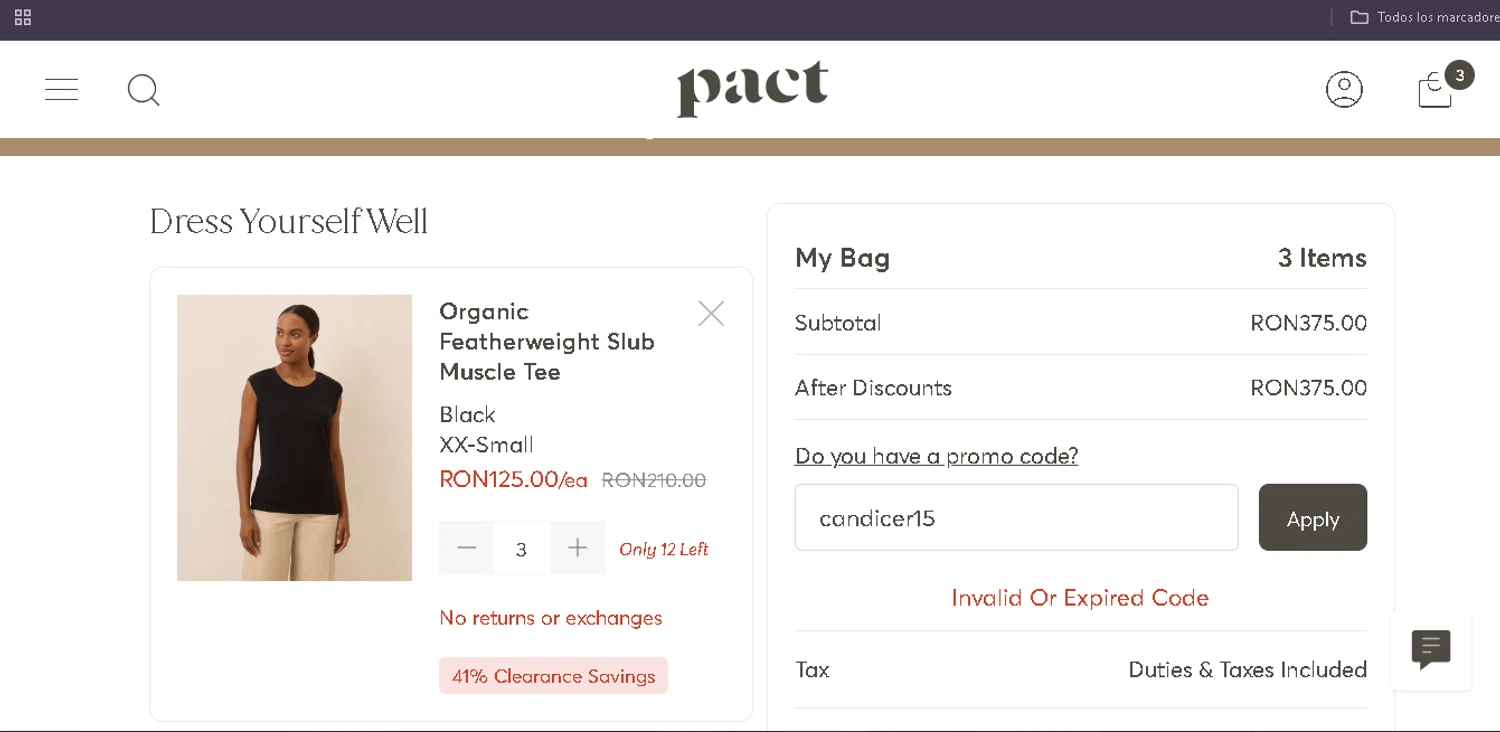This screenshot has height=732, width=1500.
Task: Click the promo code input field
Action: tap(1016, 518)
